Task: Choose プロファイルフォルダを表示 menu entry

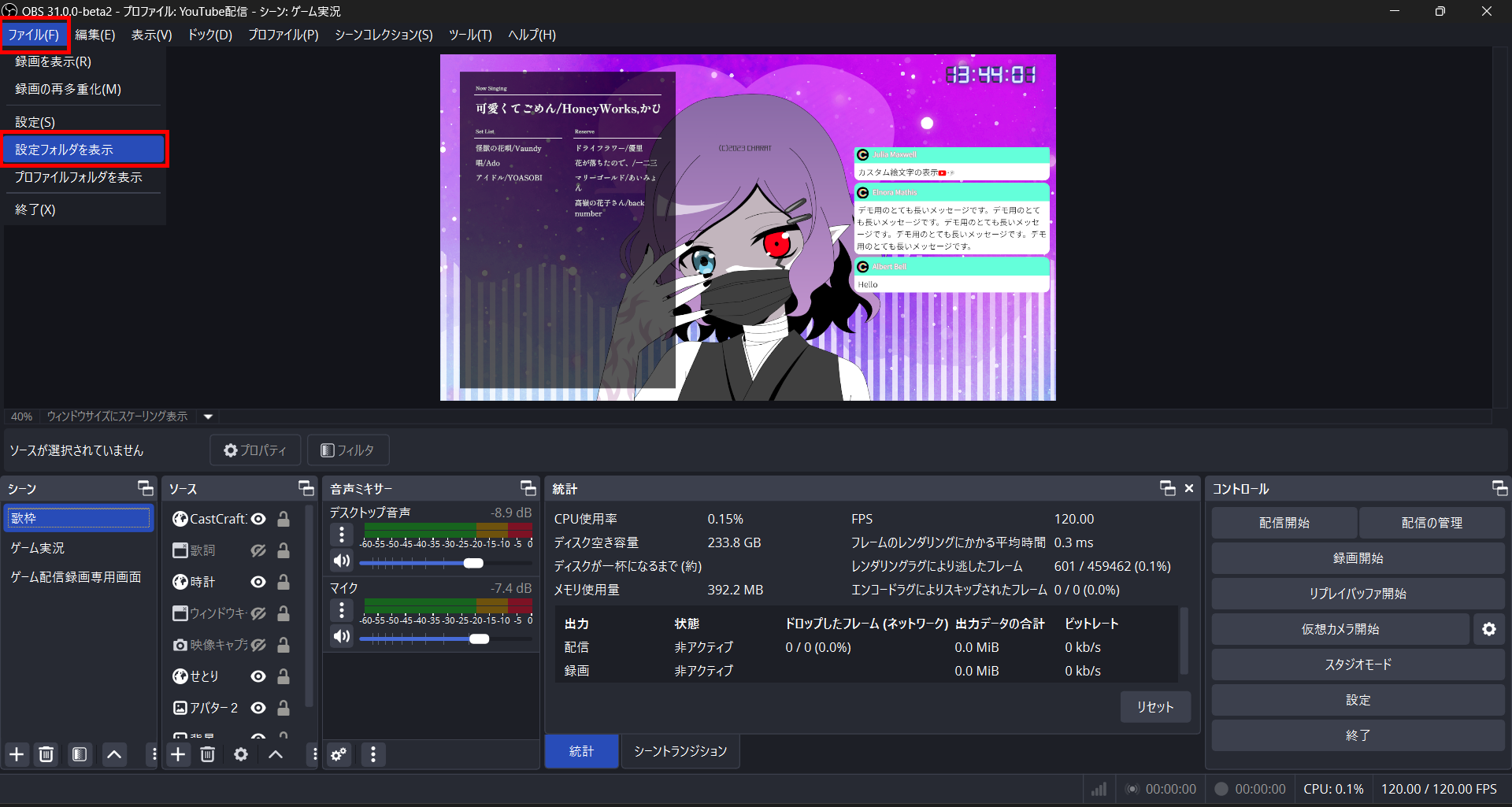Action: pos(83,177)
